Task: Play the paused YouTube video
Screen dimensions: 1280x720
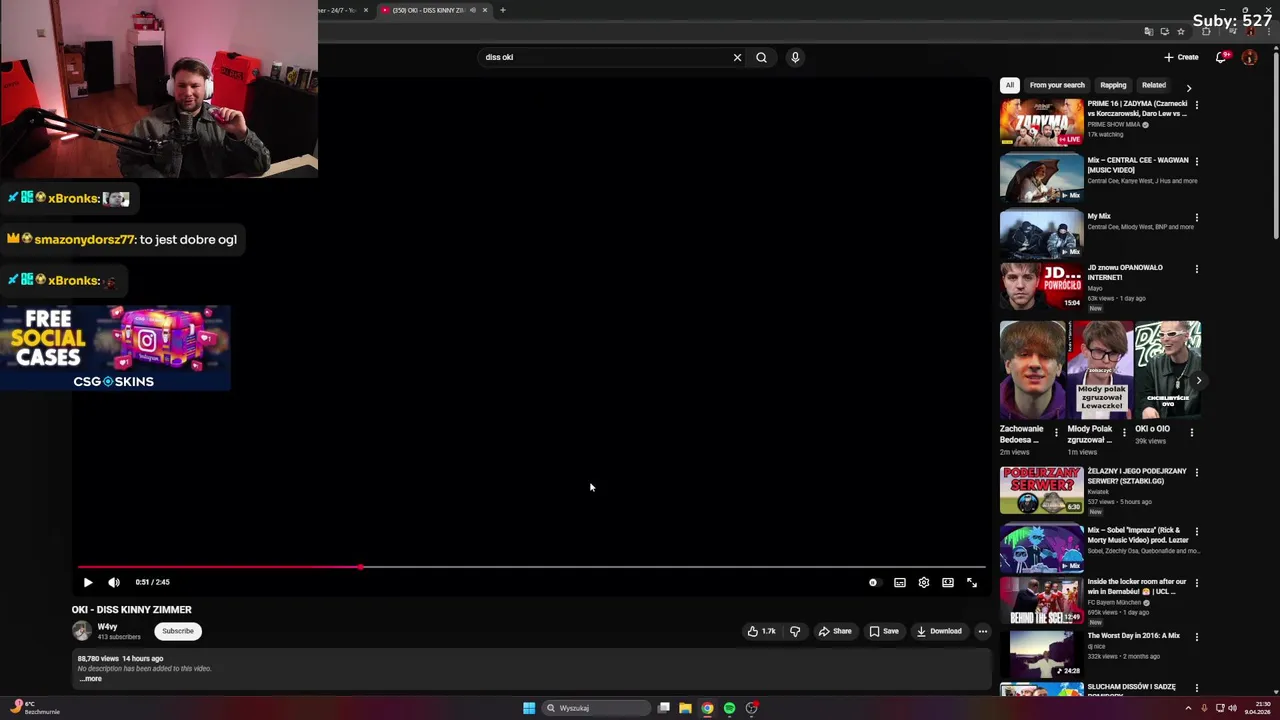Action: 88,582
